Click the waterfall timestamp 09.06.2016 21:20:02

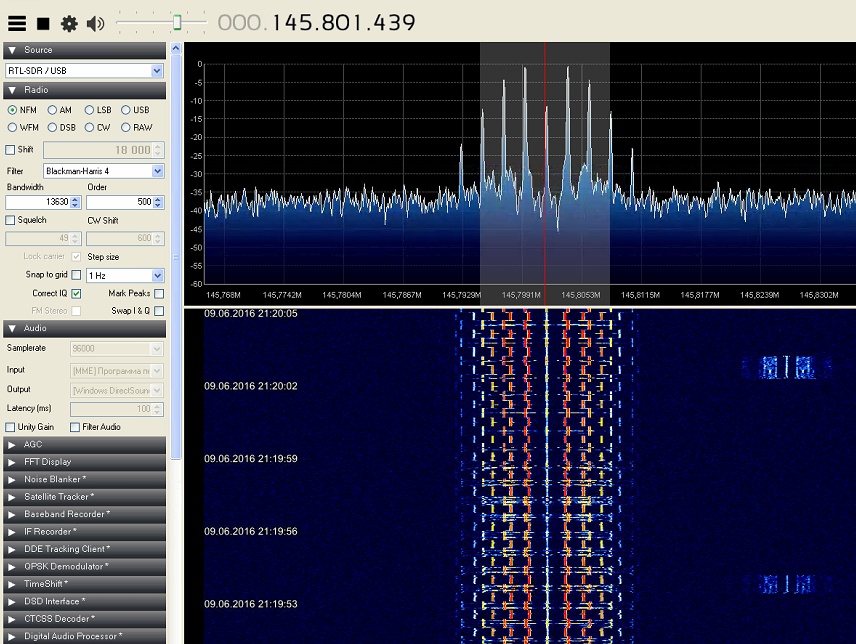[251, 386]
